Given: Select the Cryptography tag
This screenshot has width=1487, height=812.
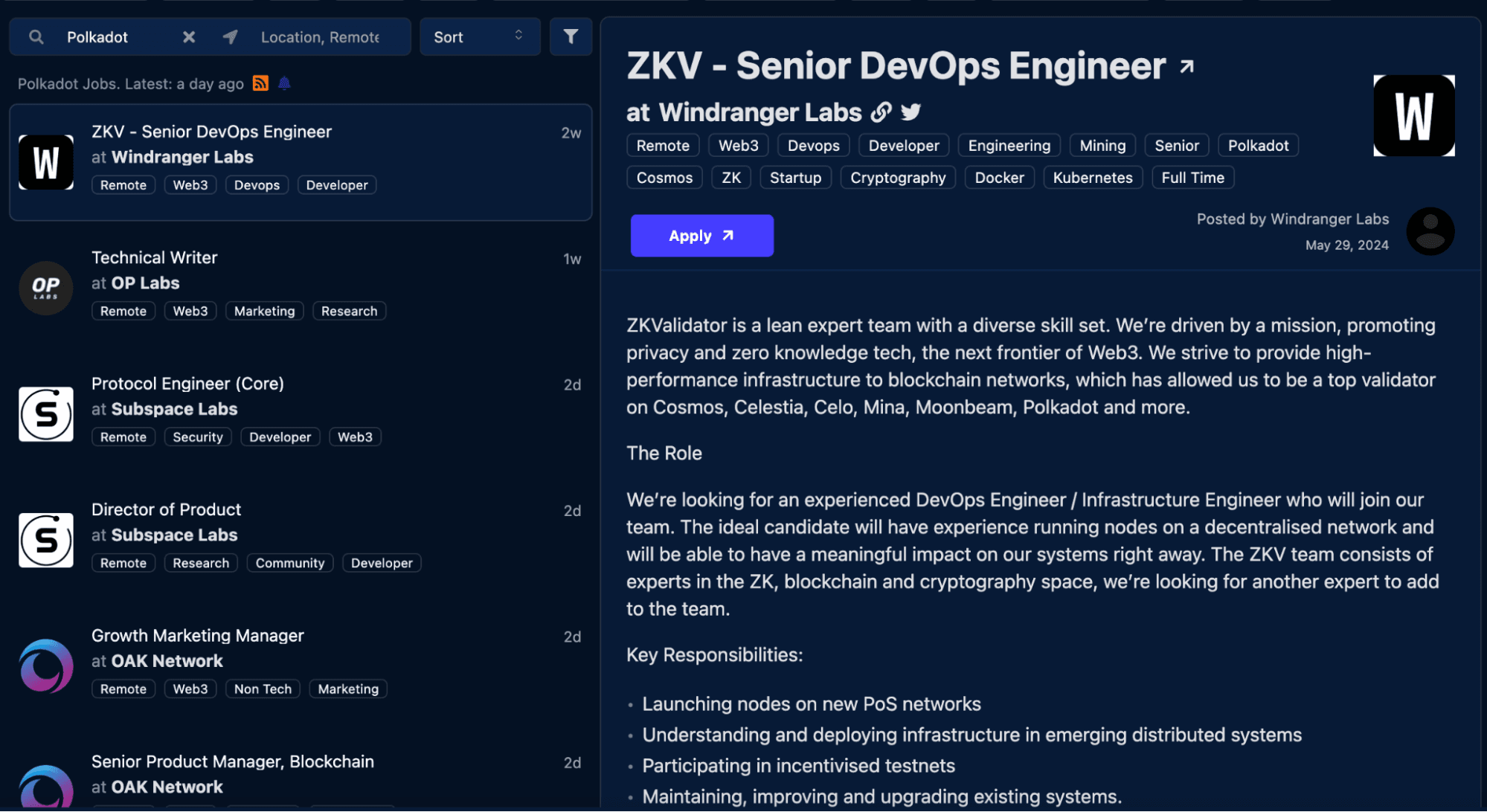Looking at the screenshot, I should pyautogui.click(x=898, y=178).
